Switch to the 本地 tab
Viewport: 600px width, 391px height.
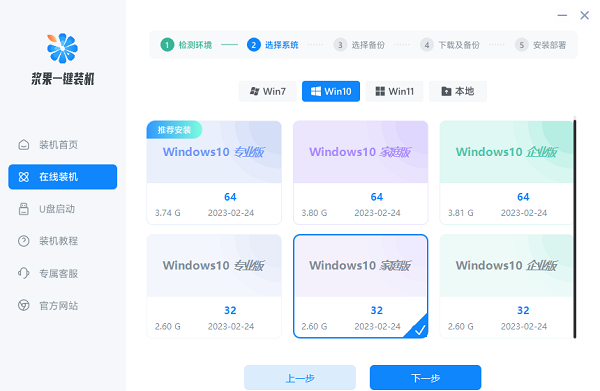(458, 91)
